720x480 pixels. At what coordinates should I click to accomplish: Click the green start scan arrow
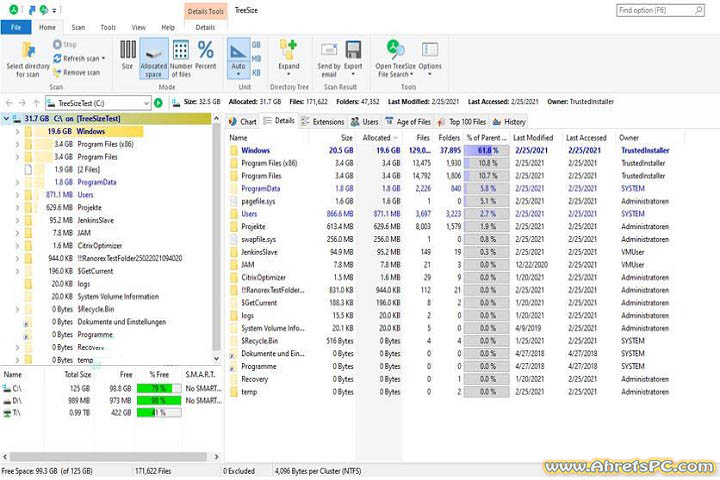point(158,103)
